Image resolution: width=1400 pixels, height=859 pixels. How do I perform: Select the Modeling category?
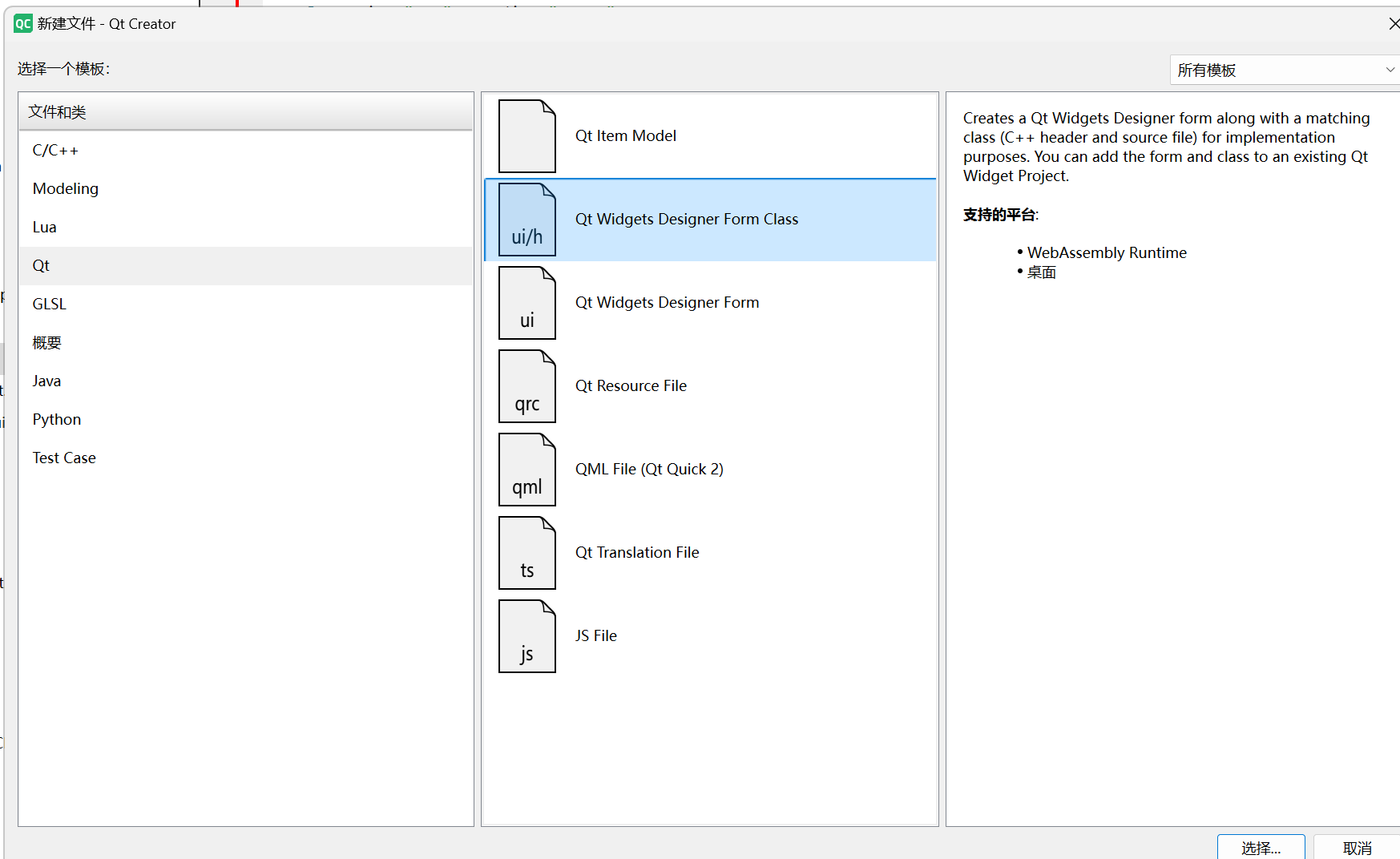246,189
